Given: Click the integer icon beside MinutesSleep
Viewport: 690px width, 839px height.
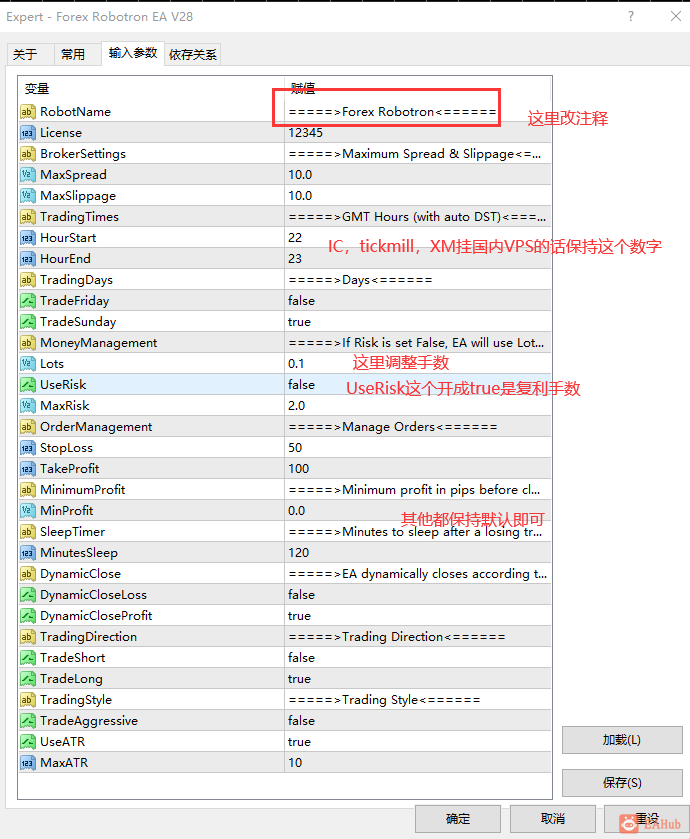Looking at the screenshot, I should click(28, 553).
